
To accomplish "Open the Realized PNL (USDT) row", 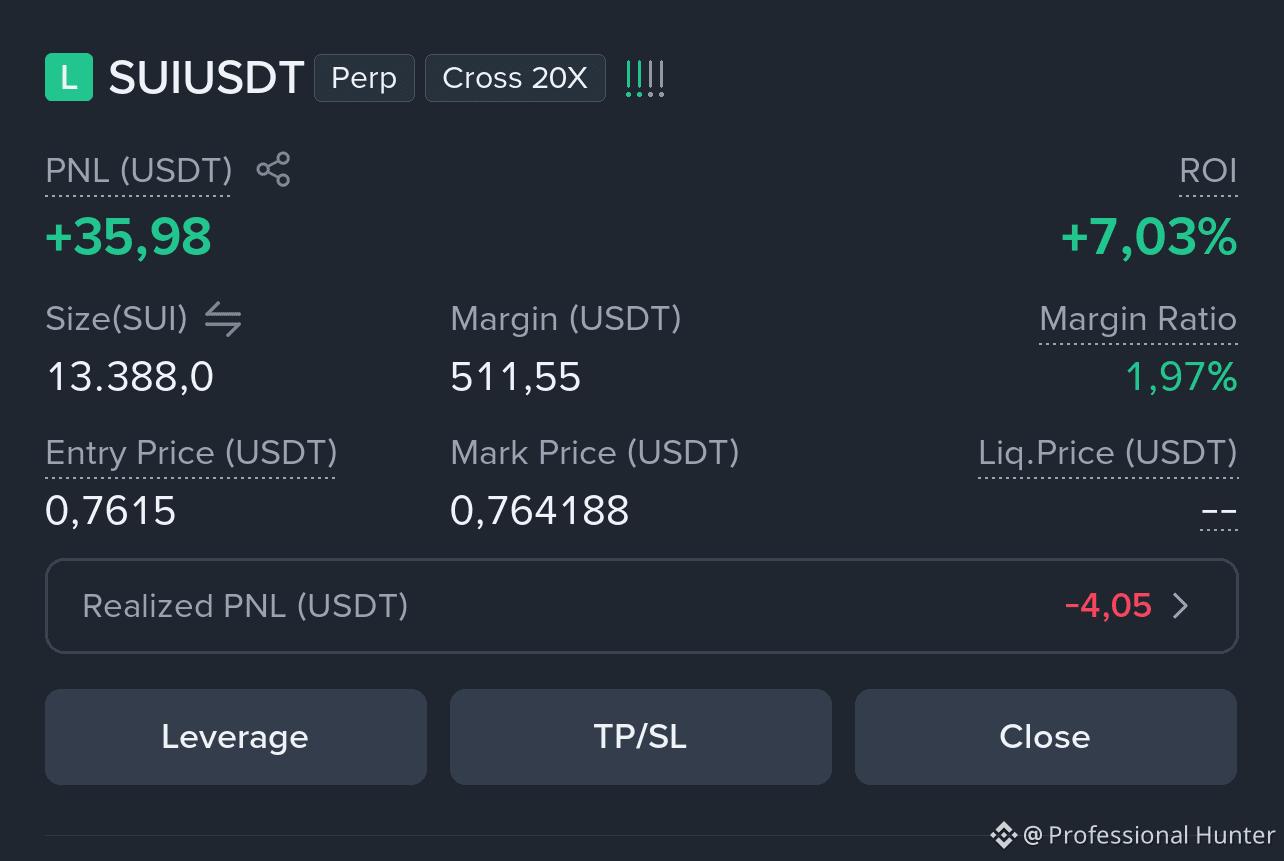I will pyautogui.click(x=642, y=606).
